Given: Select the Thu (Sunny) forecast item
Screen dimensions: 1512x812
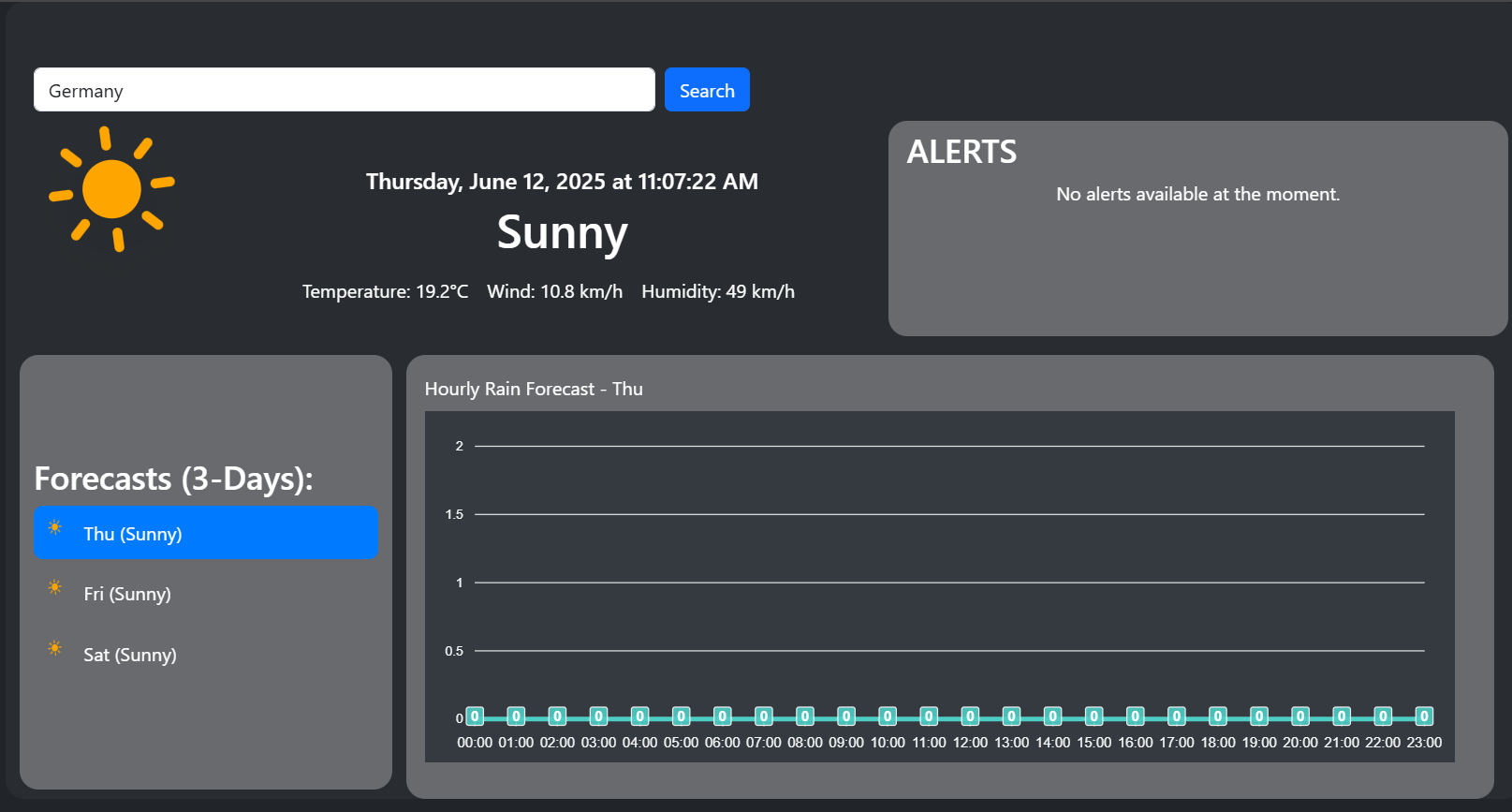Looking at the screenshot, I should click(205, 533).
